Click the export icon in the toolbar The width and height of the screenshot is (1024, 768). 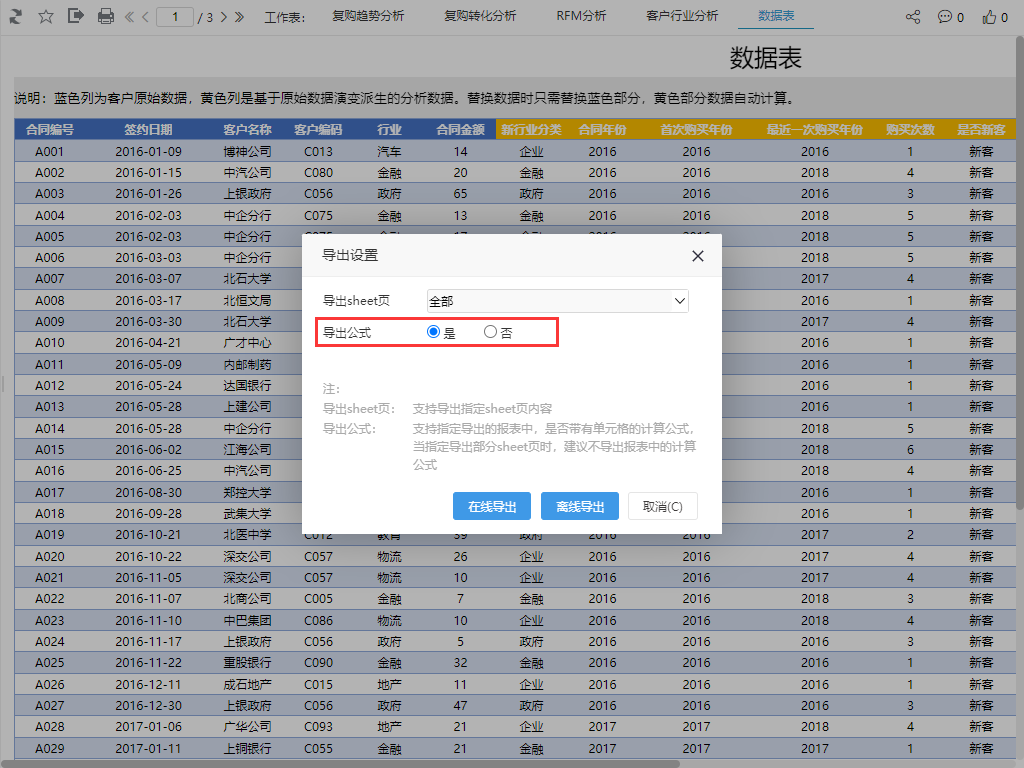coord(76,16)
